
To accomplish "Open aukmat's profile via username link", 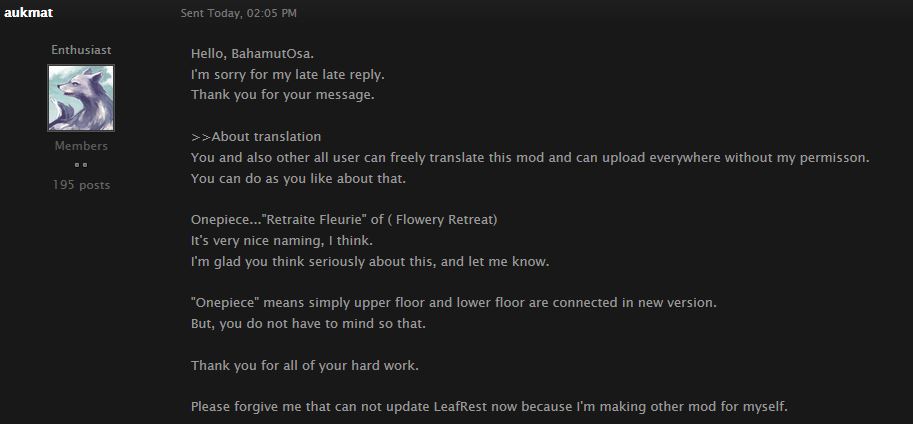I will [x=28, y=13].
